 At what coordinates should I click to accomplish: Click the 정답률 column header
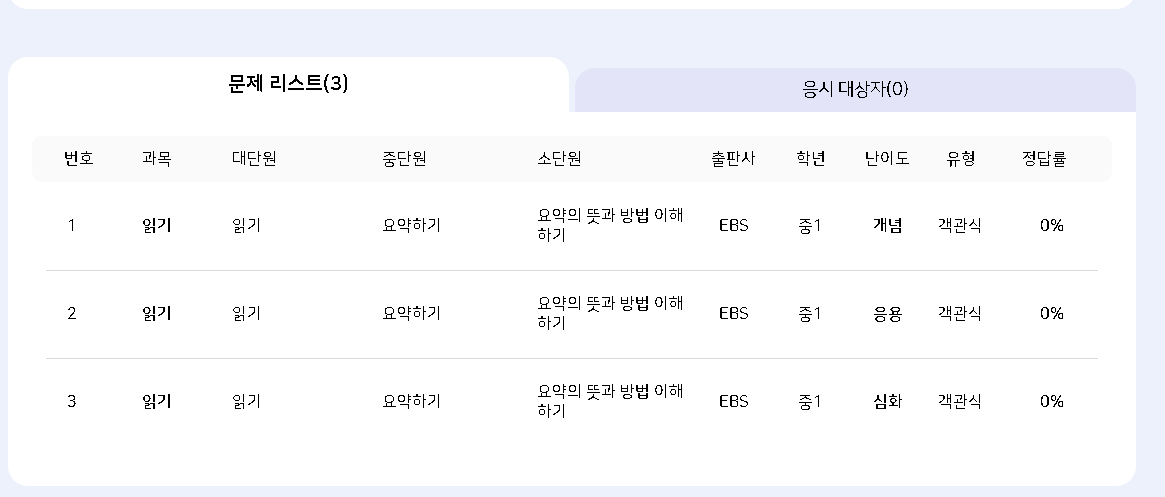tap(1044, 158)
